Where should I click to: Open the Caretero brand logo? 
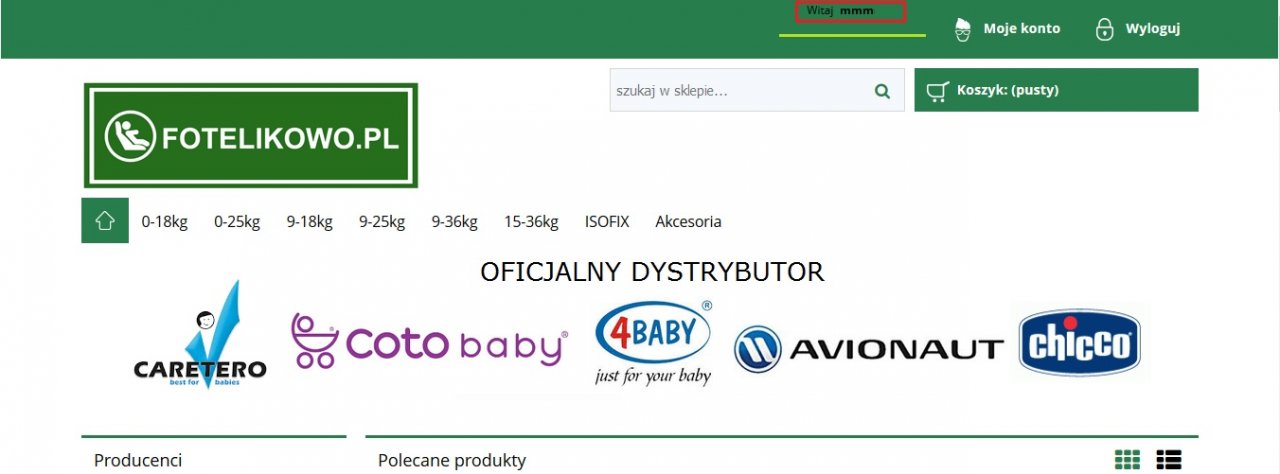(201, 335)
